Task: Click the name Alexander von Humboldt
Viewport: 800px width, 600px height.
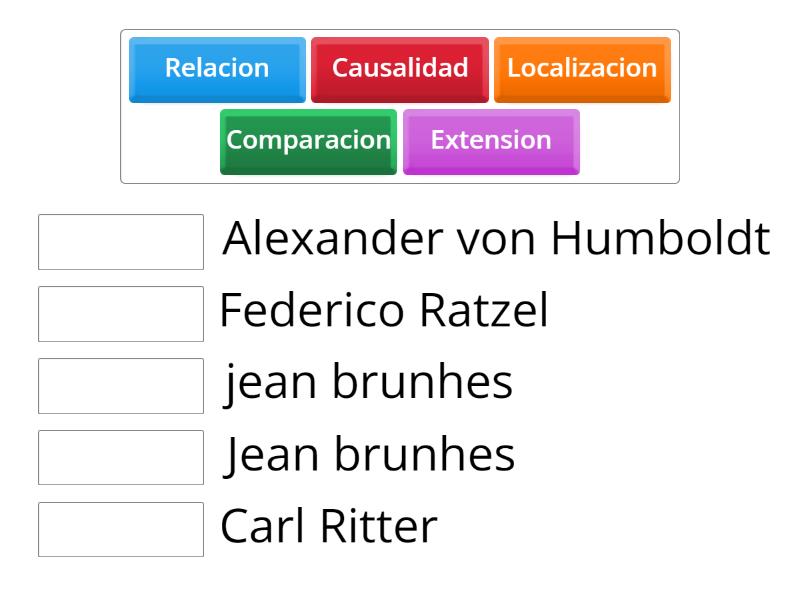Action: tap(495, 239)
